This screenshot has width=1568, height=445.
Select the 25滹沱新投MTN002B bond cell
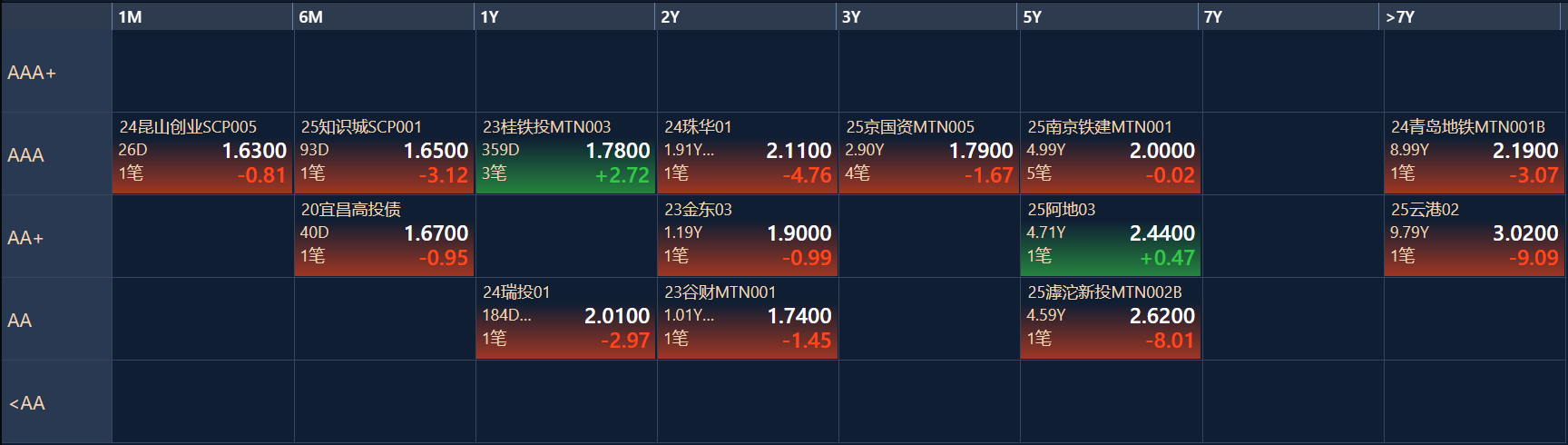pos(1111,318)
